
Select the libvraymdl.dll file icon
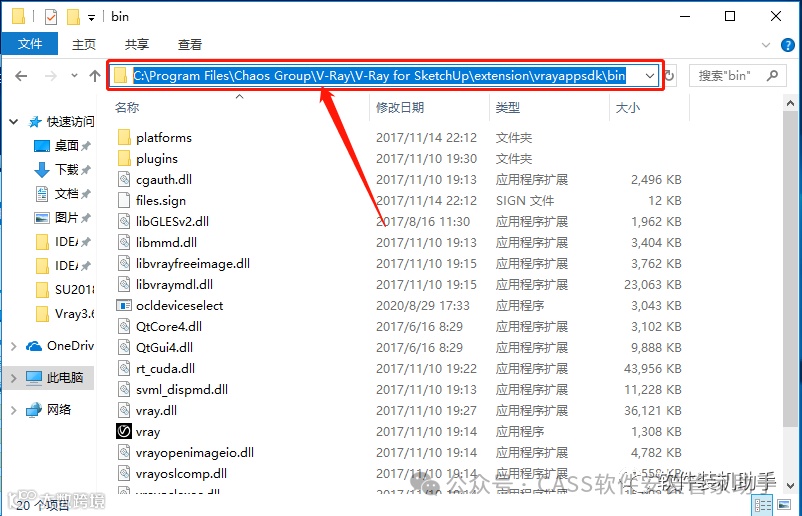pyautogui.click(x=124, y=284)
